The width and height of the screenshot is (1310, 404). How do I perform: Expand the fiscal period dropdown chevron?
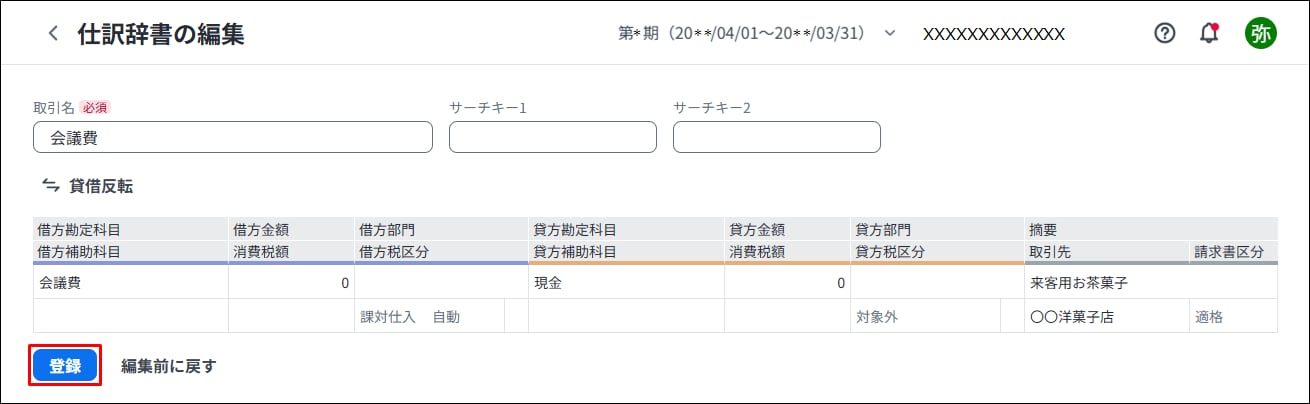tap(890, 33)
